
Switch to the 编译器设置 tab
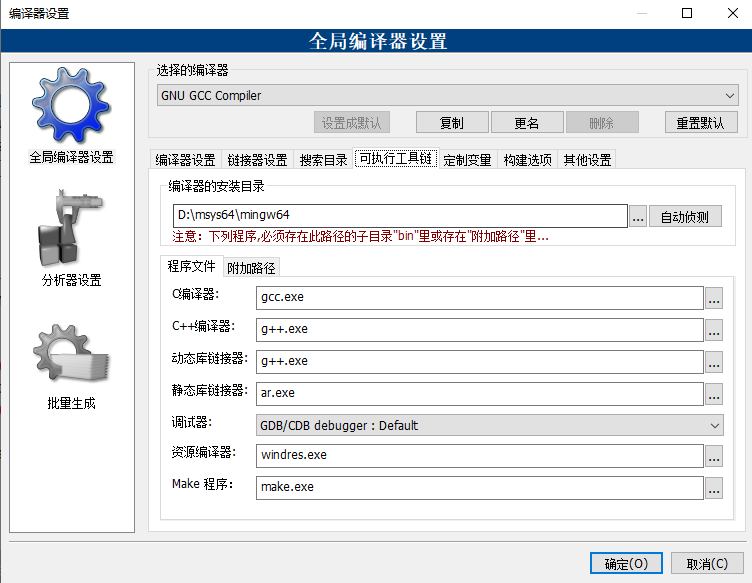185,160
